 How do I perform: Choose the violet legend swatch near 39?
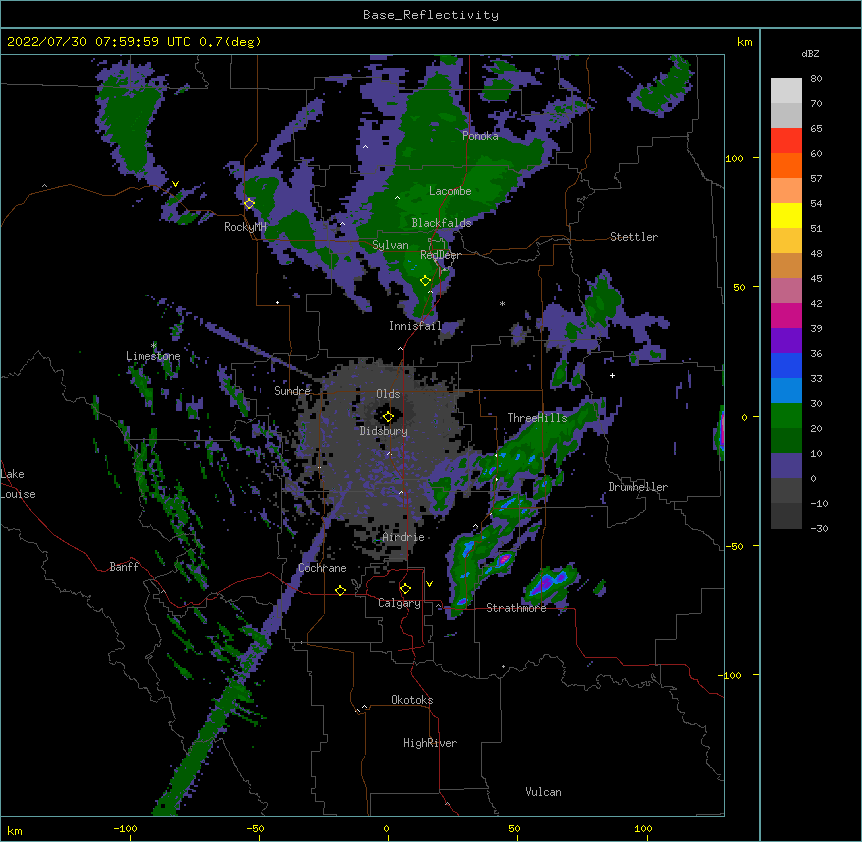[786, 341]
